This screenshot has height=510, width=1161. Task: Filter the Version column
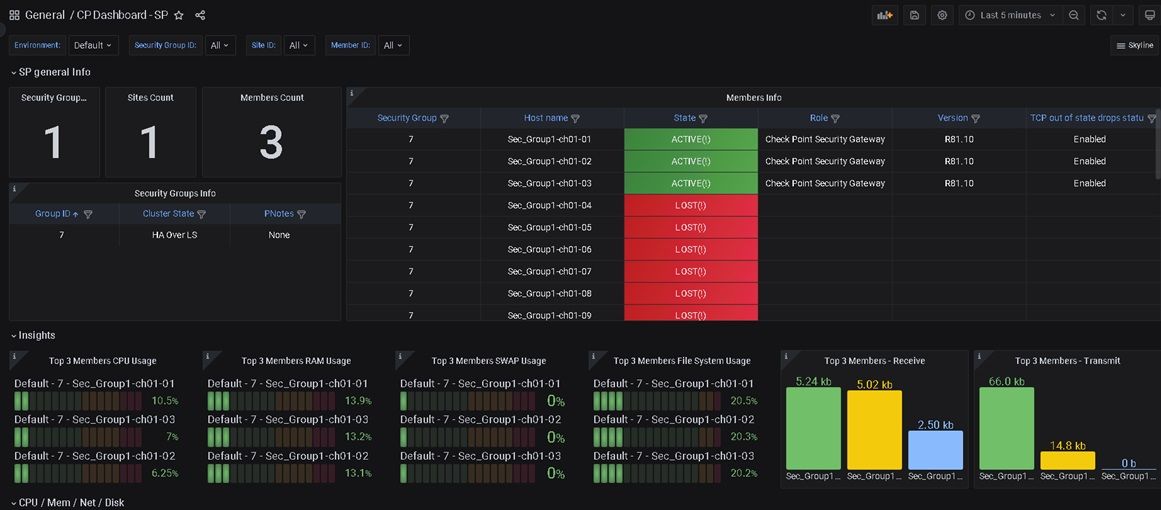[x=975, y=118]
